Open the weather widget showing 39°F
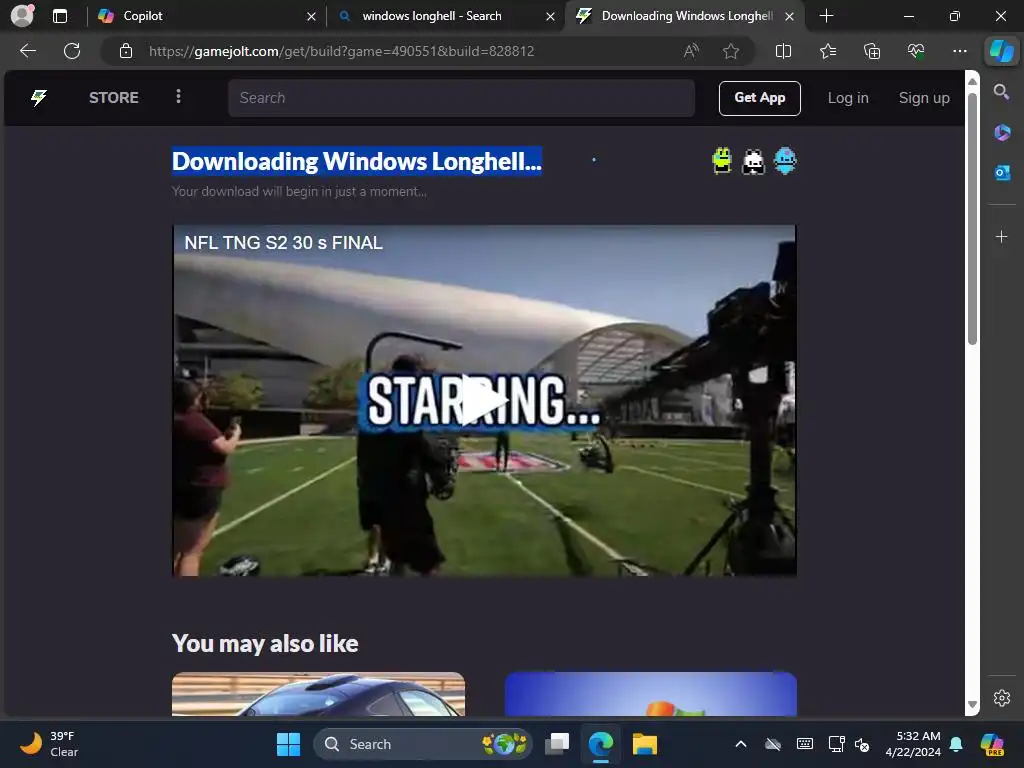 tap(49, 744)
